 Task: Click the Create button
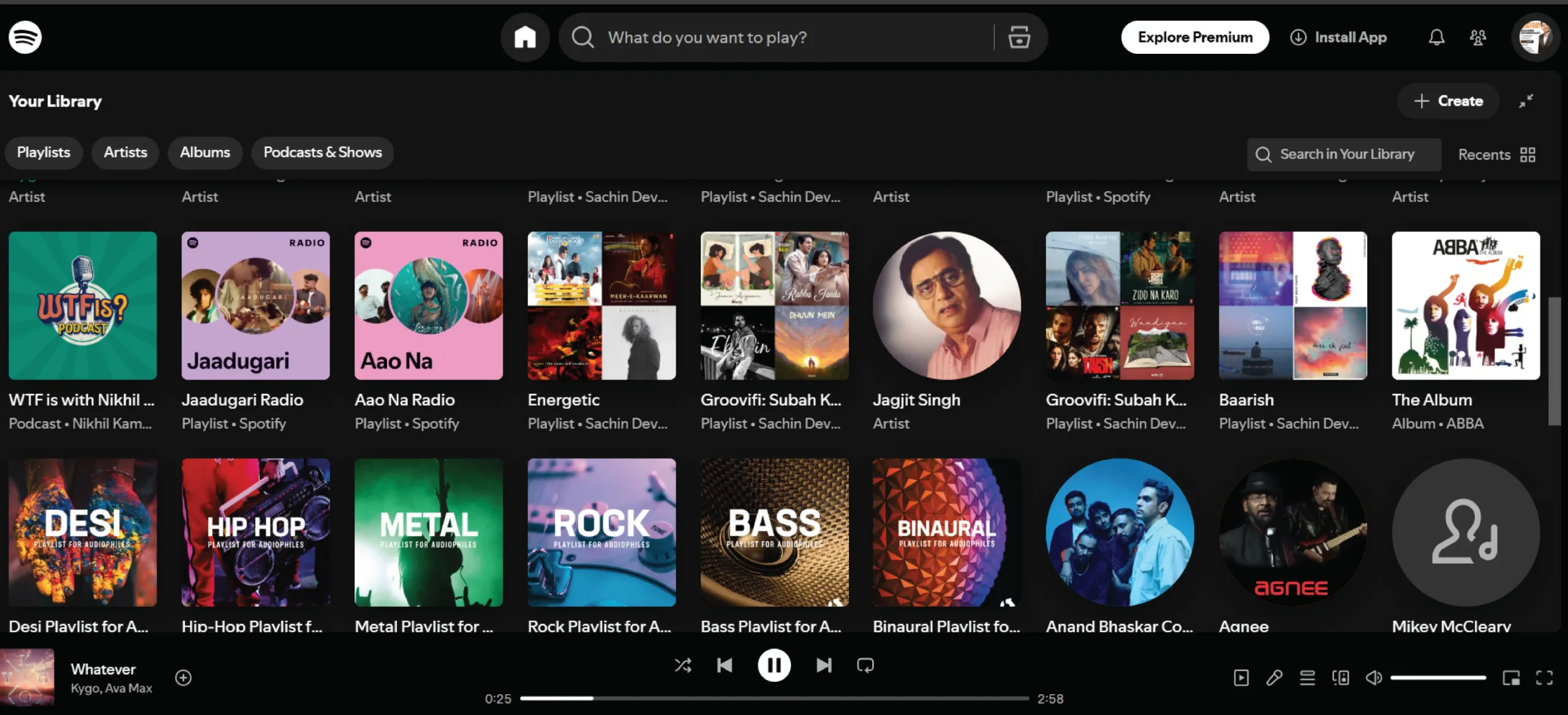(1448, 101)
